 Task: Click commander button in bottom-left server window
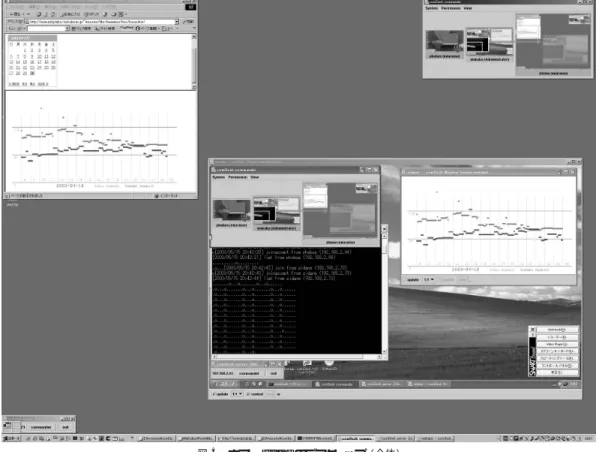(41, 427)
